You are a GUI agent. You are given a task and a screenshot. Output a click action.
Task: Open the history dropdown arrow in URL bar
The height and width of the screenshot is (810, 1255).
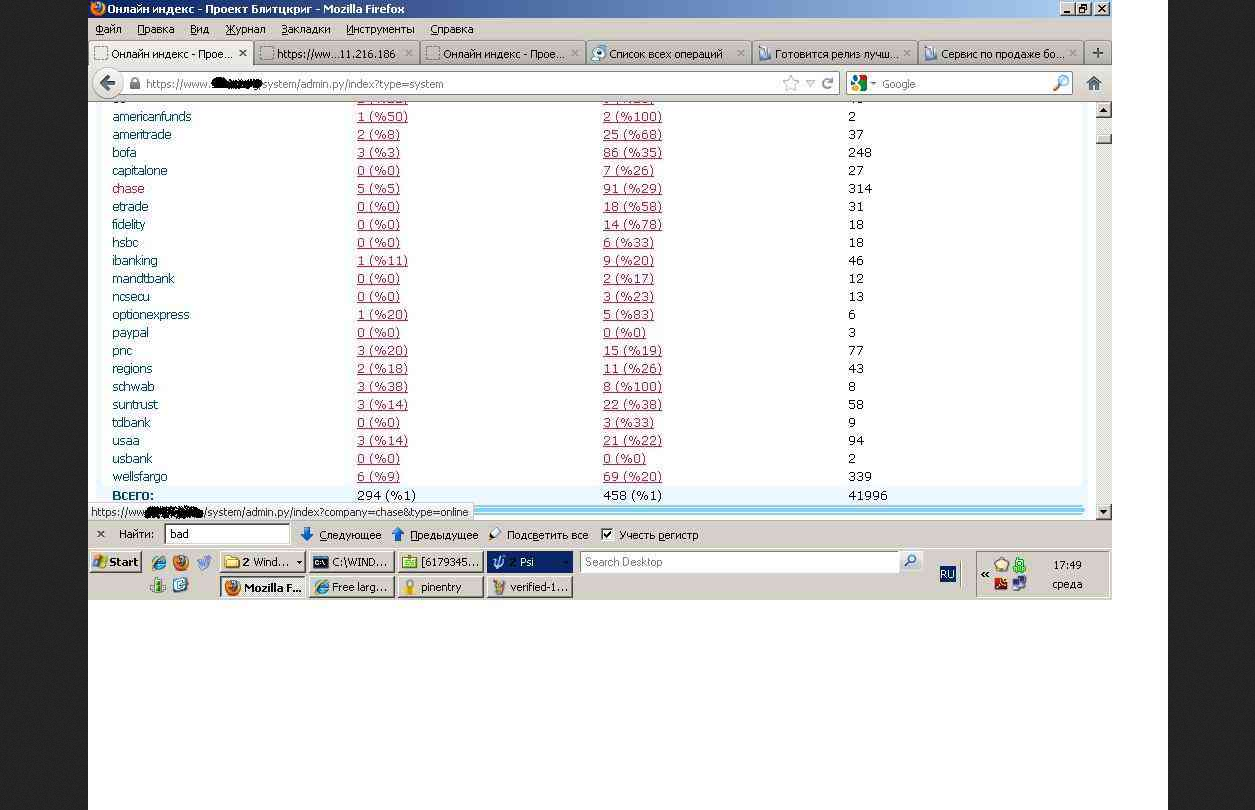coord(811,84)
